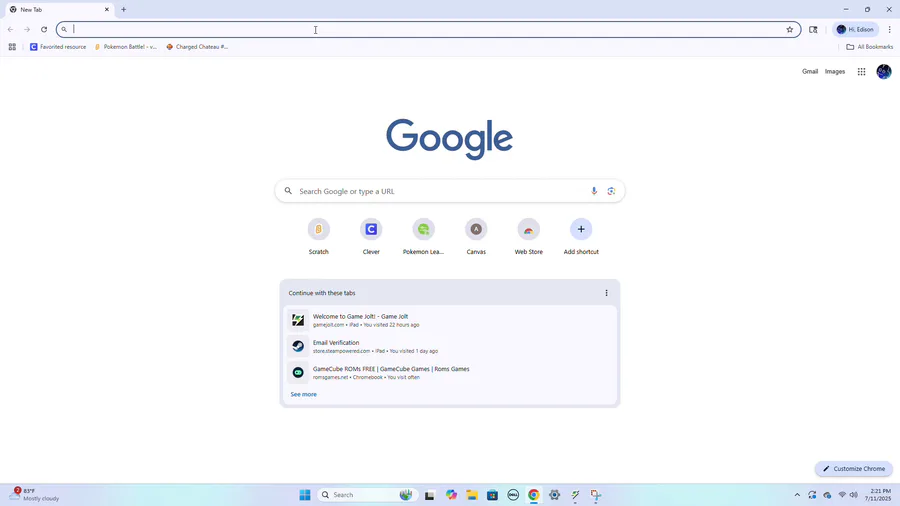The height and width of the screenshot is (506, 900).
Task: Open the weather widget showing Mostly cloudy
Action: tap(36, 495)
